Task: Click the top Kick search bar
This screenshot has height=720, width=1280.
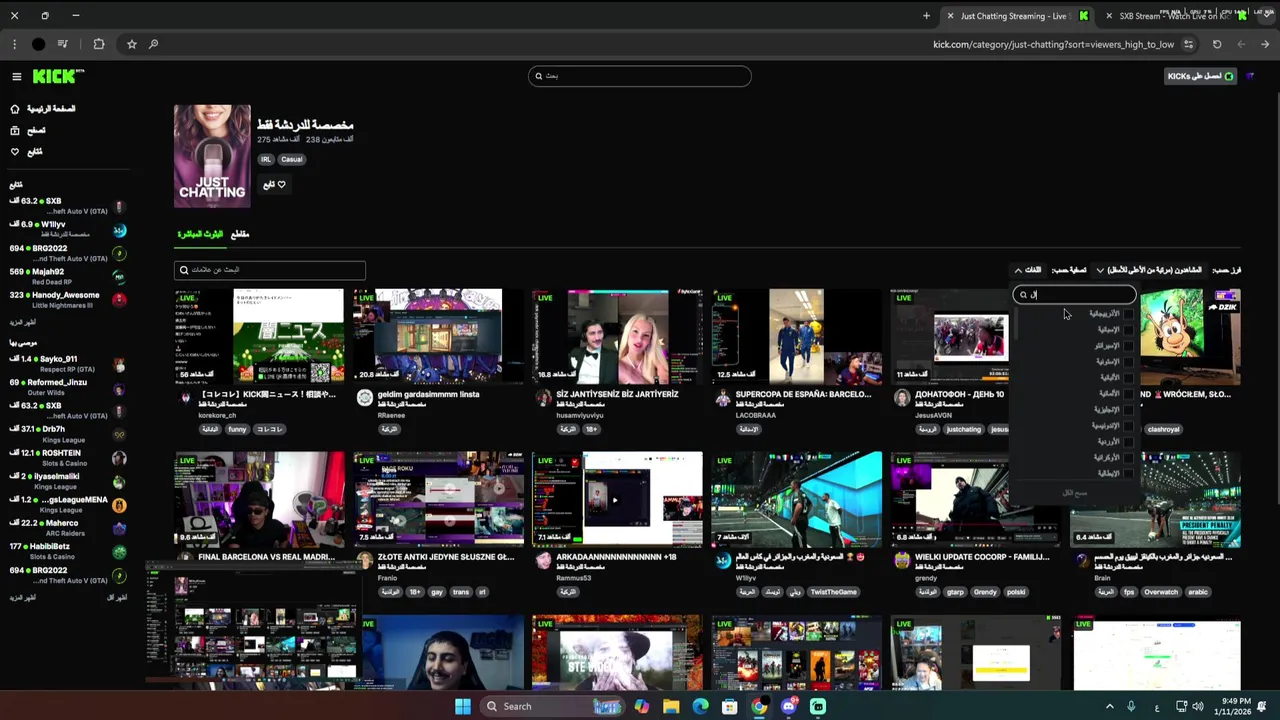Action: pos(640,76)
